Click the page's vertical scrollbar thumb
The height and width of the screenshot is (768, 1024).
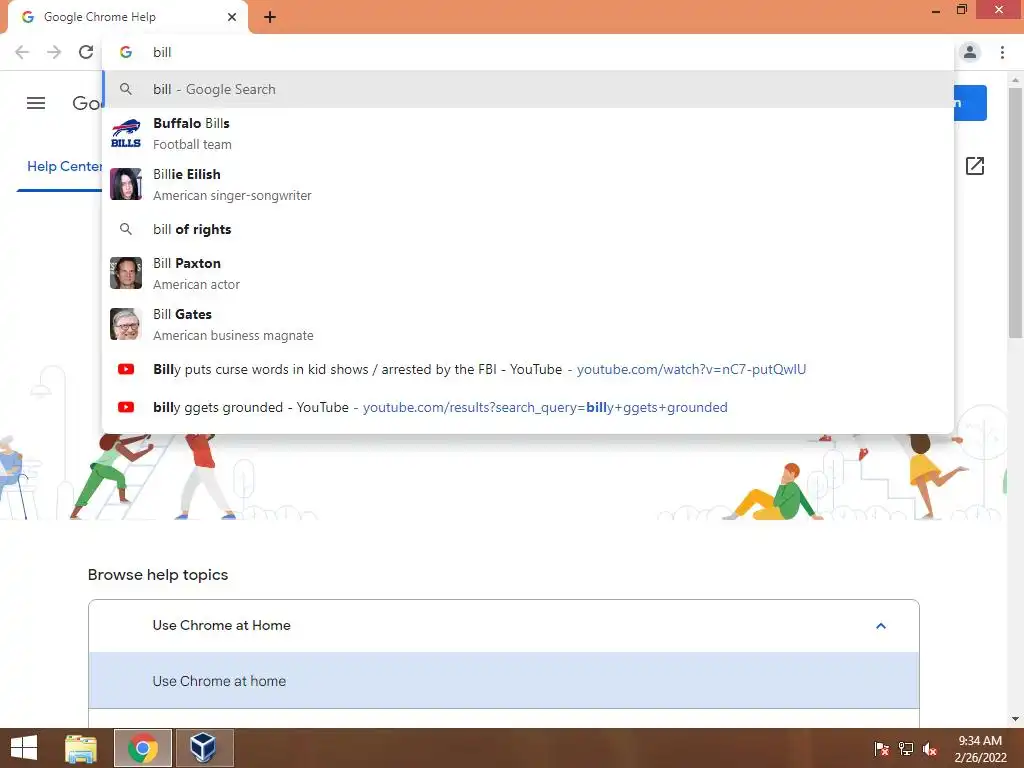(1015, 212)
